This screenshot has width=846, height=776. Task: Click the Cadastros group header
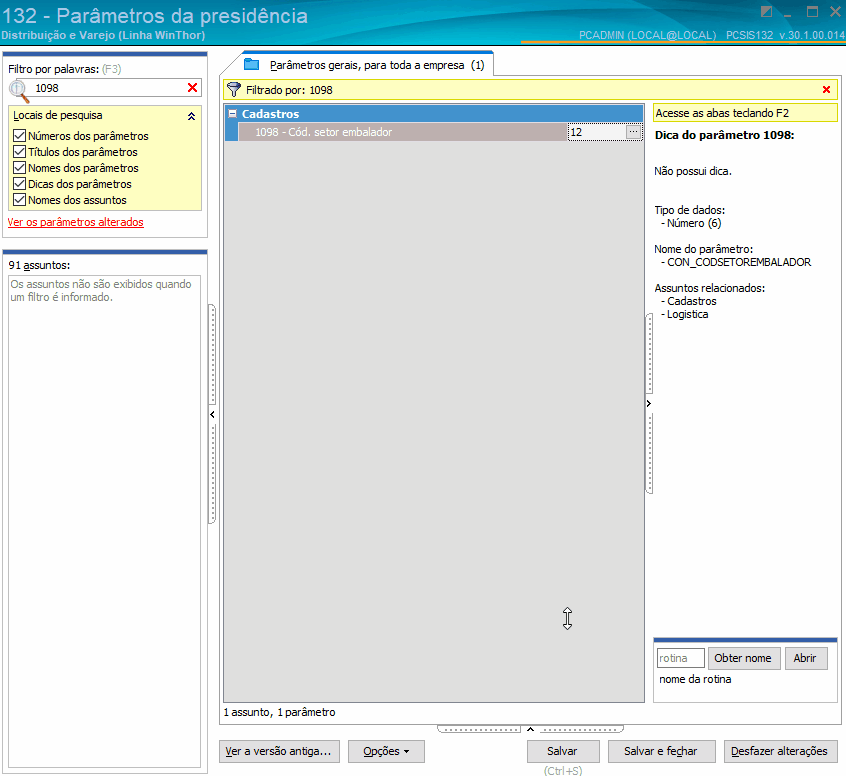pos(434,113)
